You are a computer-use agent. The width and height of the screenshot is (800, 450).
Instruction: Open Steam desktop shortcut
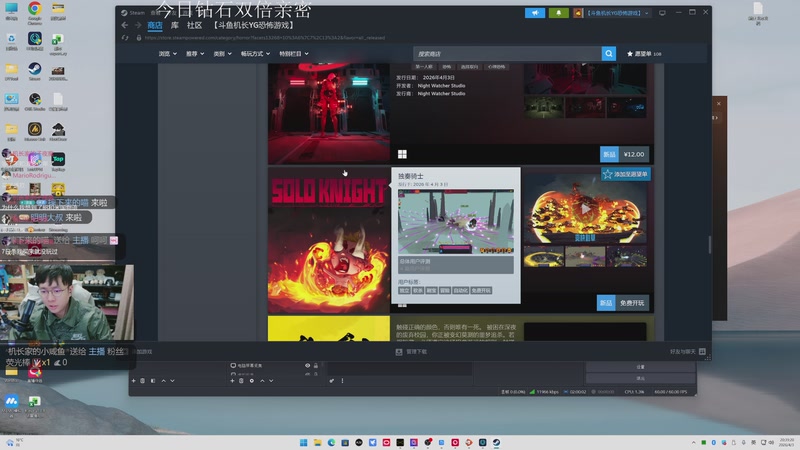click(x=35, y=71)
